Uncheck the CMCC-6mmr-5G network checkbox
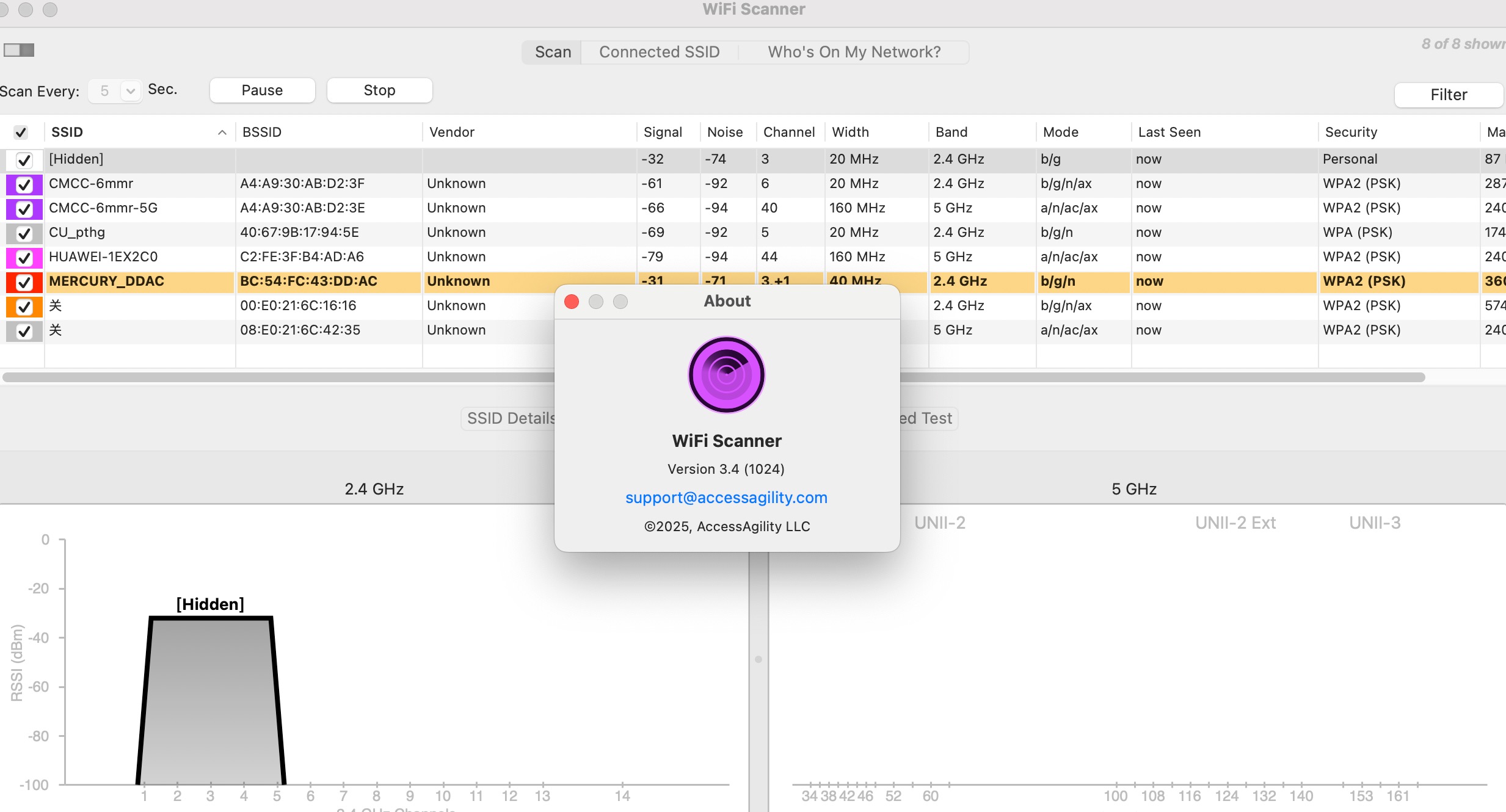The width and height of the screenshot is (1506, 812). click(x=24, y=209)
